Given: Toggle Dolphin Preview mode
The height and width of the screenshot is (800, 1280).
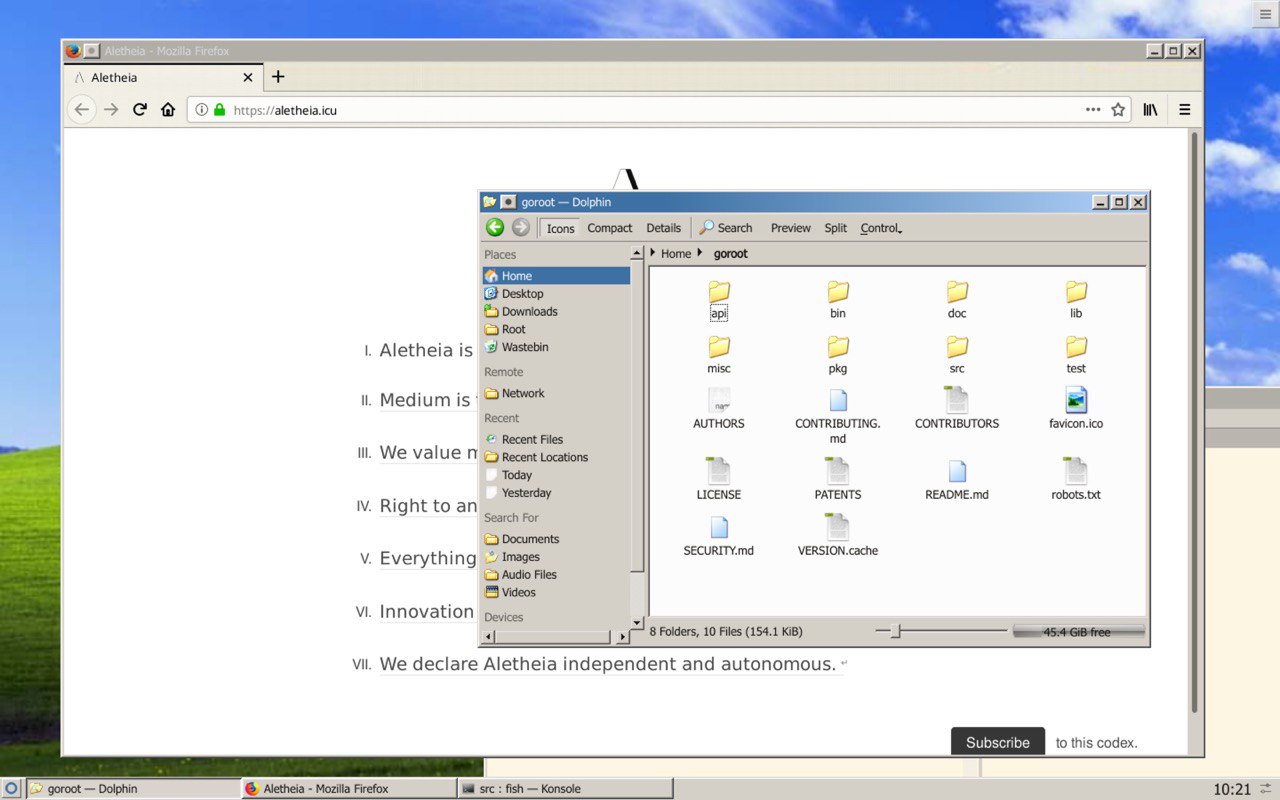Looking at the screenshot, I should (790, 228).
